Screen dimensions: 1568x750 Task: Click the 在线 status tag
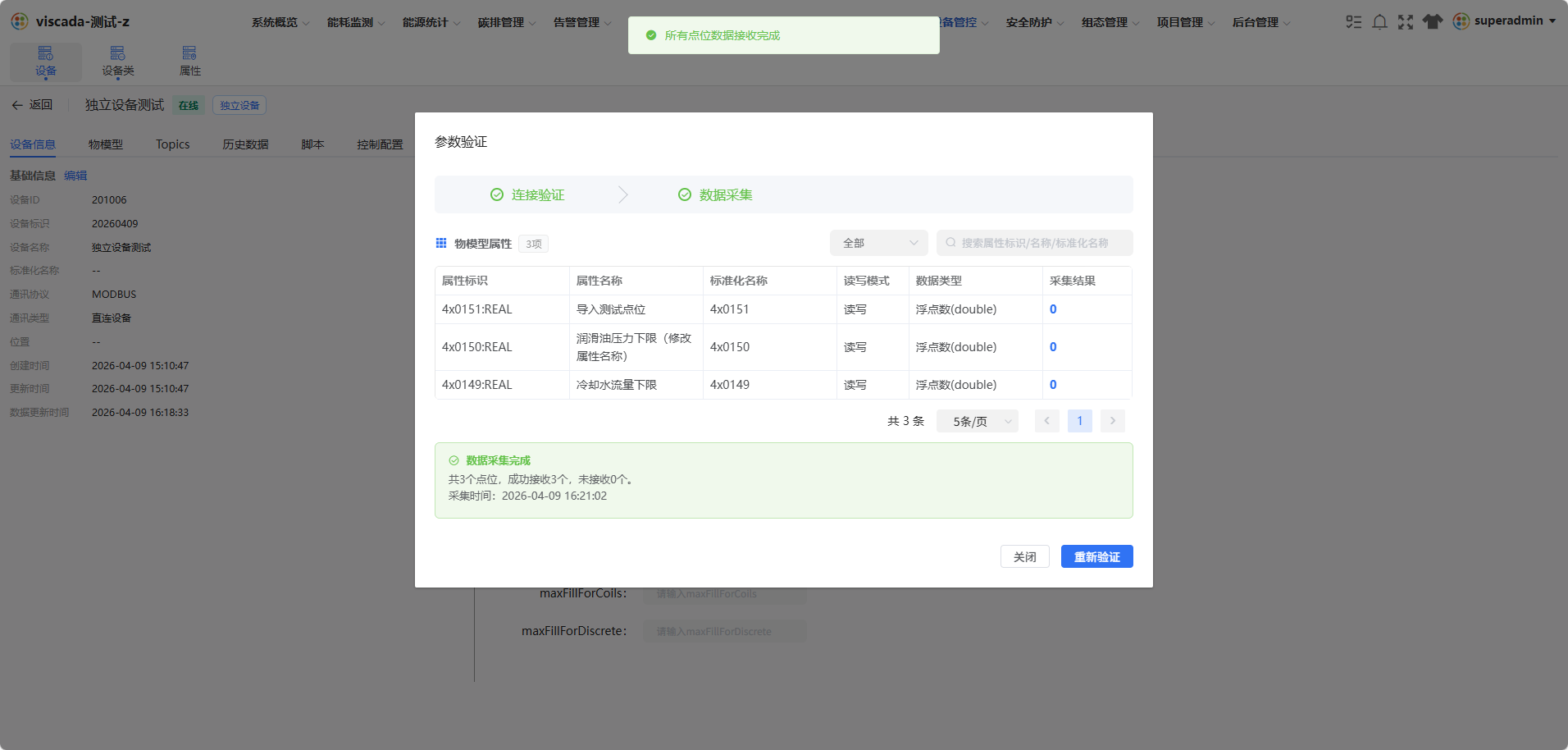(x=189, y=105)
